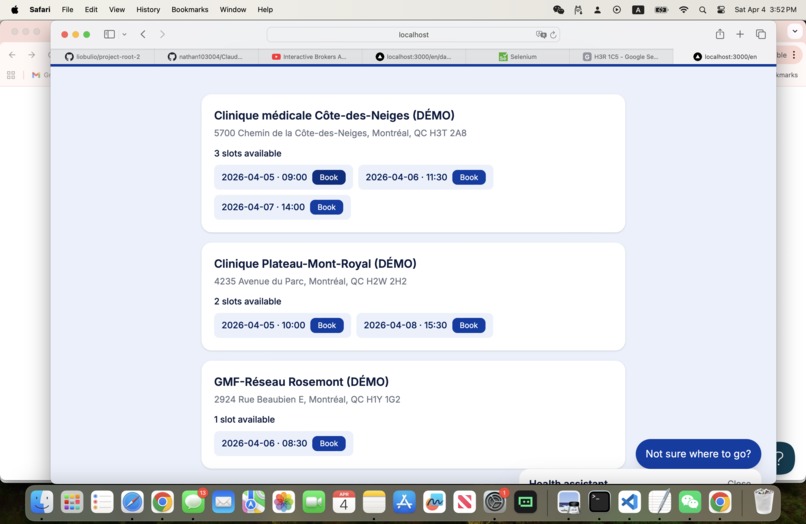
Task: Open the sidebar options chevron dropdown
Action: point(124,34)
